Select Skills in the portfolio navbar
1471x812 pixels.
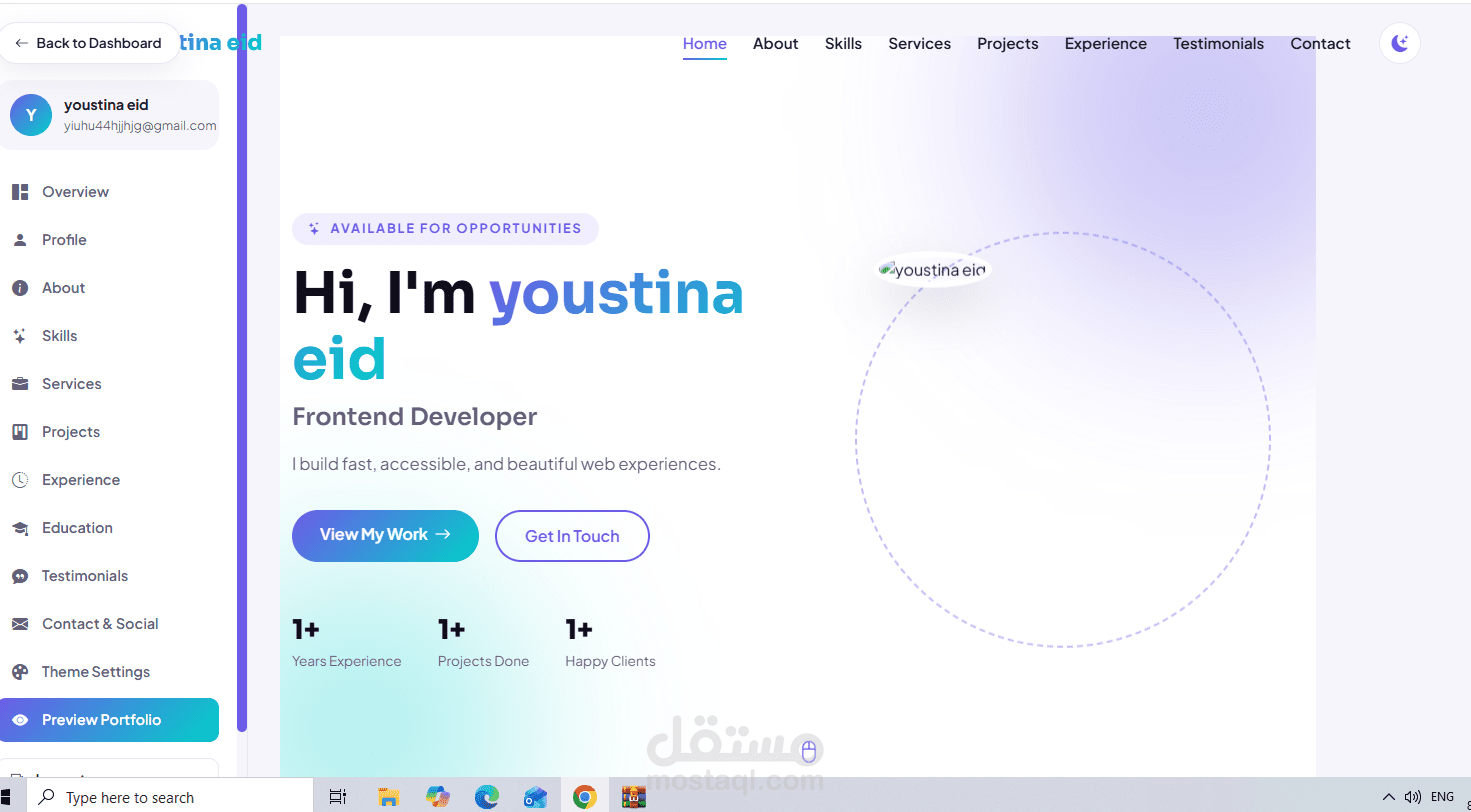point(843,44)
